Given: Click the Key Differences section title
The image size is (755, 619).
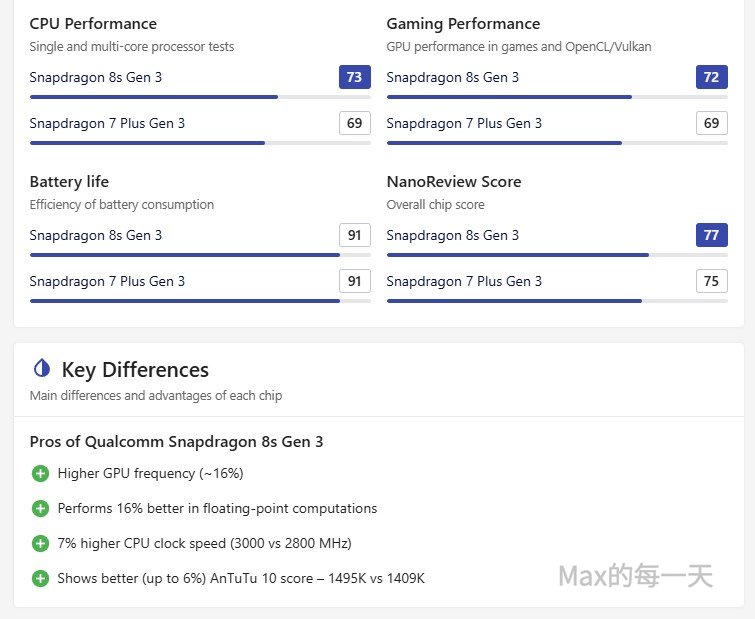Looking at the screenshot, I should coord(135,370).
